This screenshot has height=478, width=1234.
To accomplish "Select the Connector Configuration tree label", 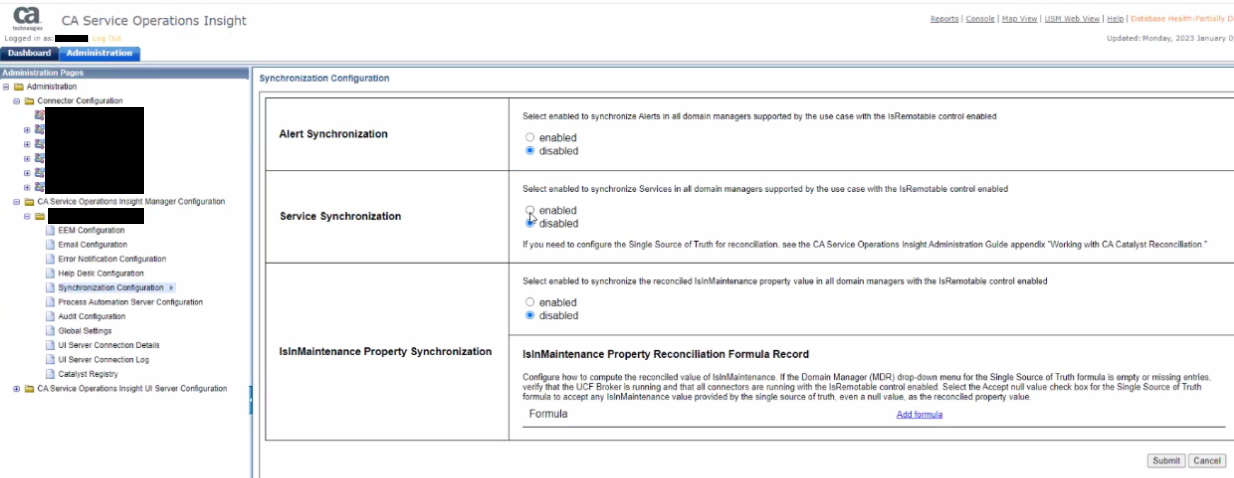I will [x=80, y=101].
